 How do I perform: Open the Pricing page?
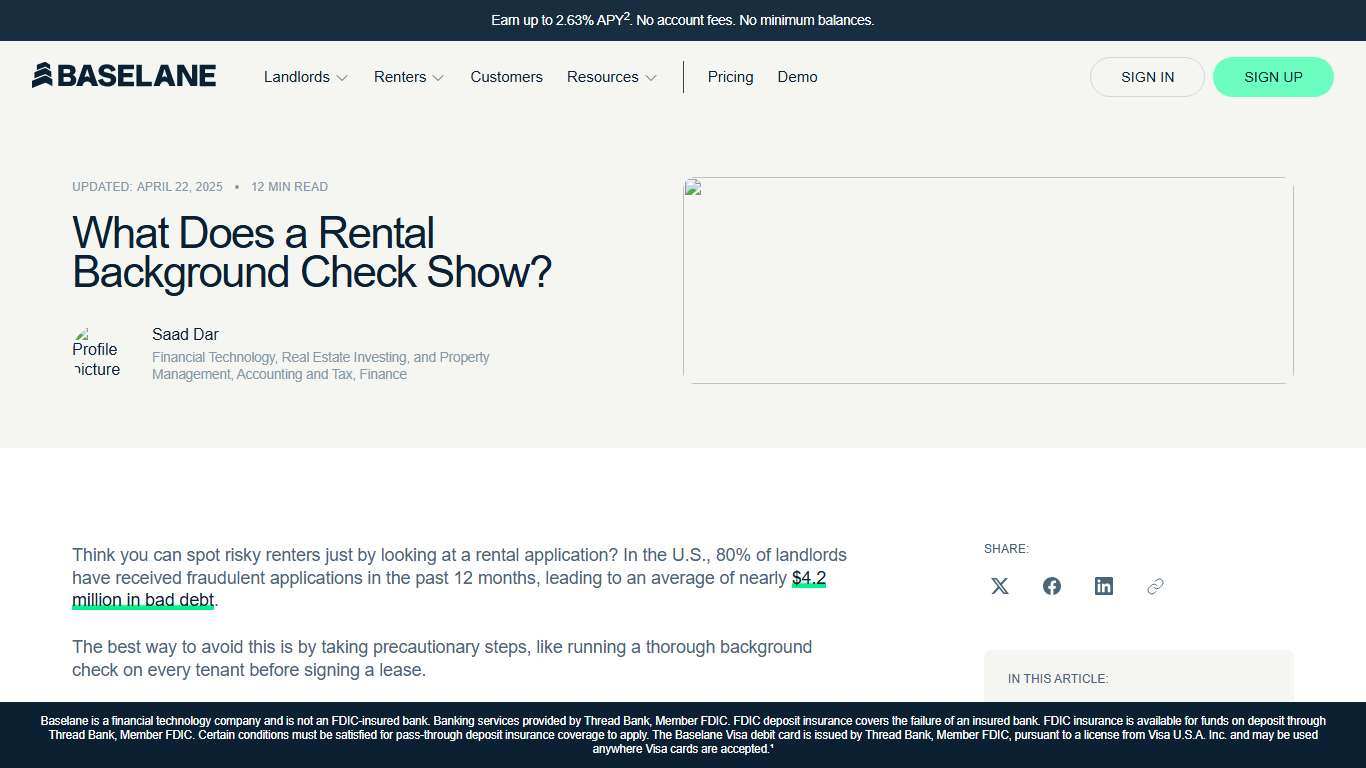point(730,77)
